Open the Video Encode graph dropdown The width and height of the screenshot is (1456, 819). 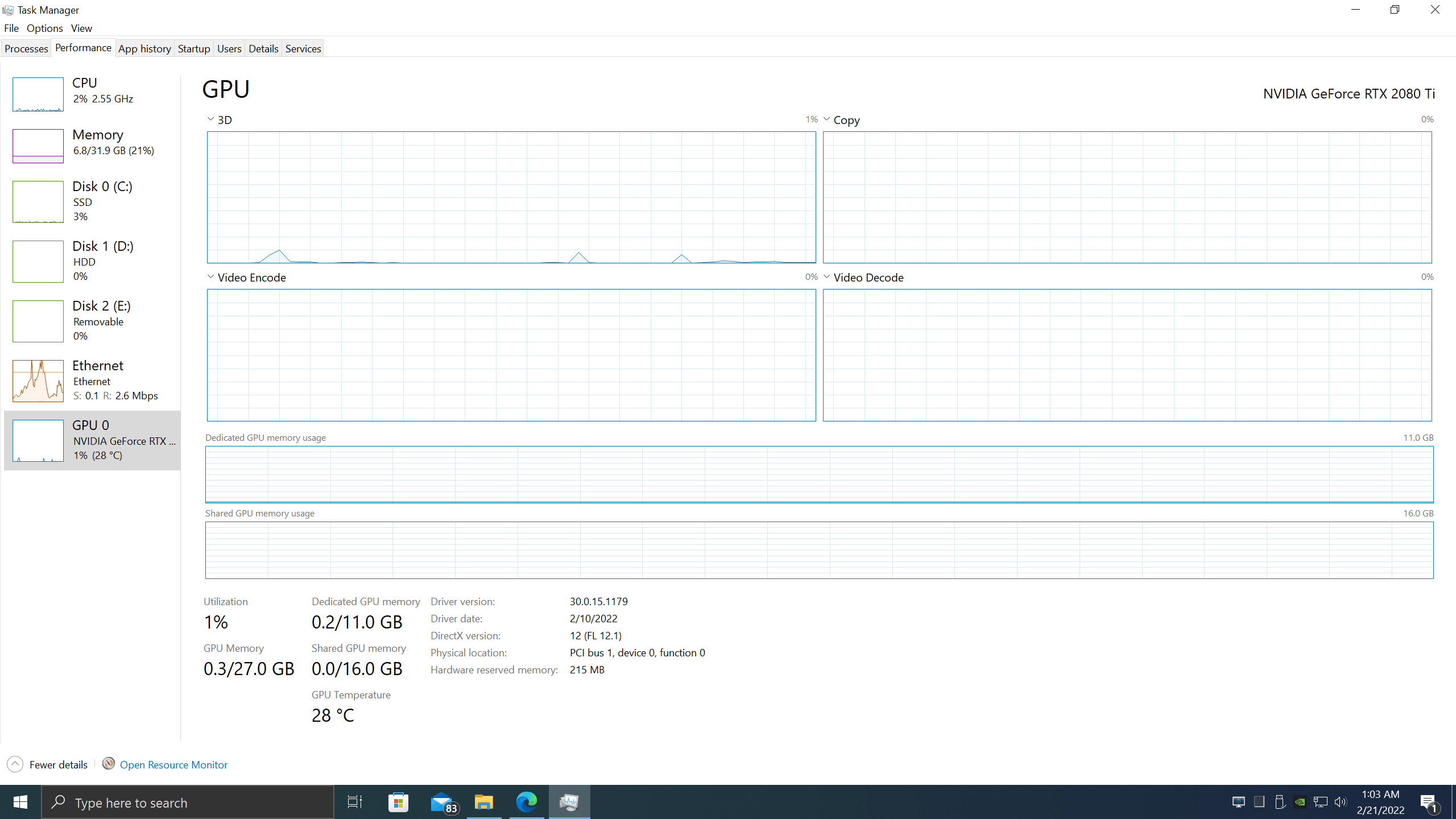[211, 277]
